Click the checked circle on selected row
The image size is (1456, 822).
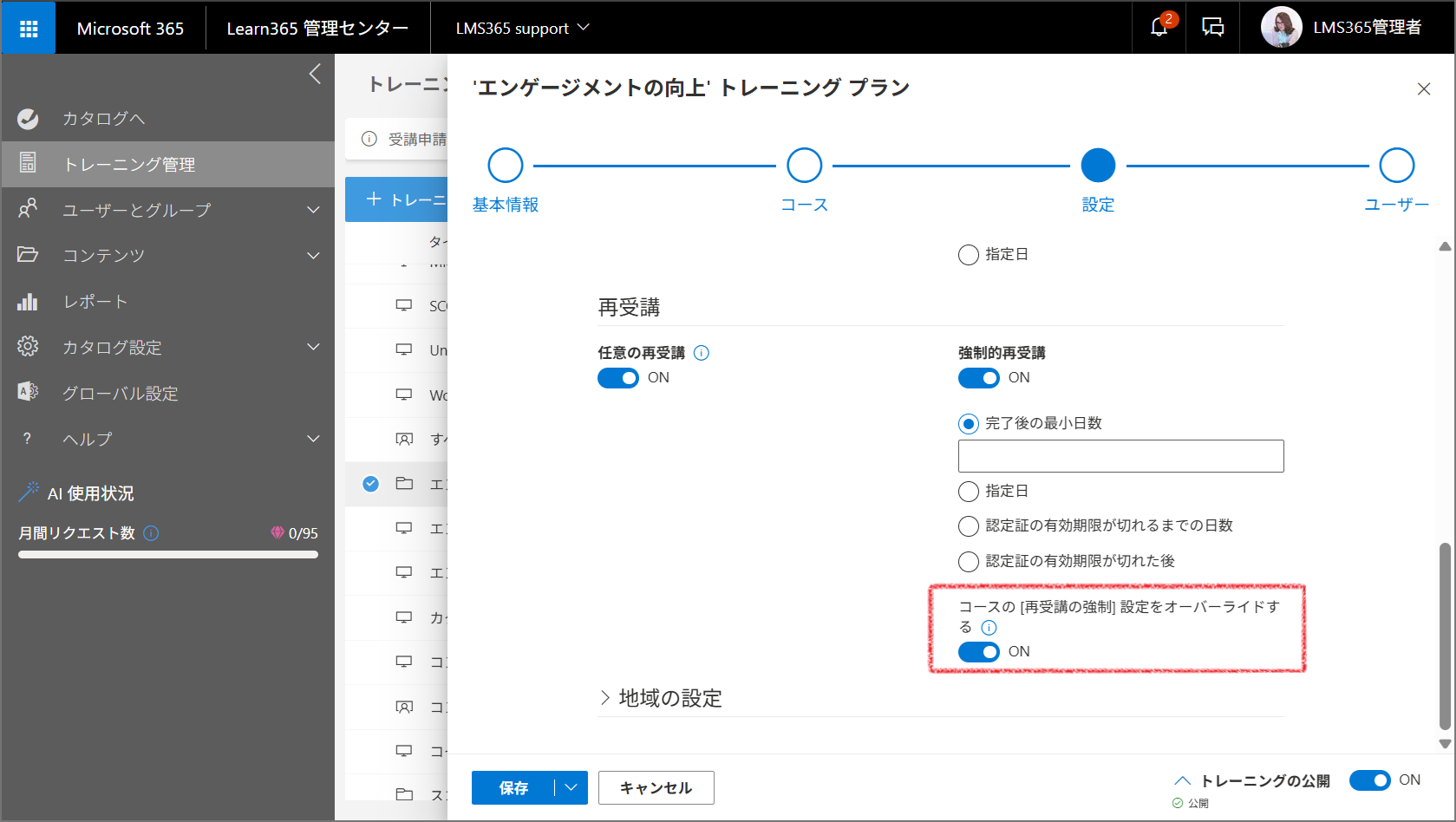tap(370, 484)
